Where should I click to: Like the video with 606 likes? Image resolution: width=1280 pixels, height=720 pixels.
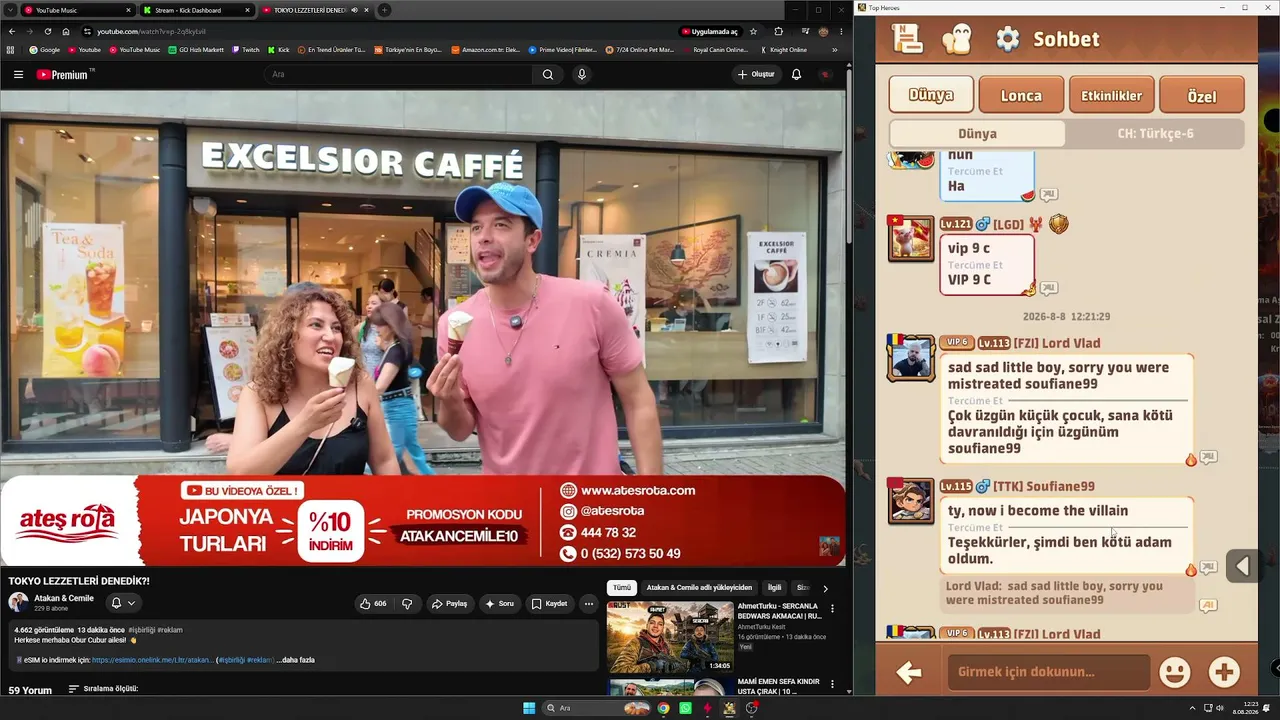click(372, 604)
